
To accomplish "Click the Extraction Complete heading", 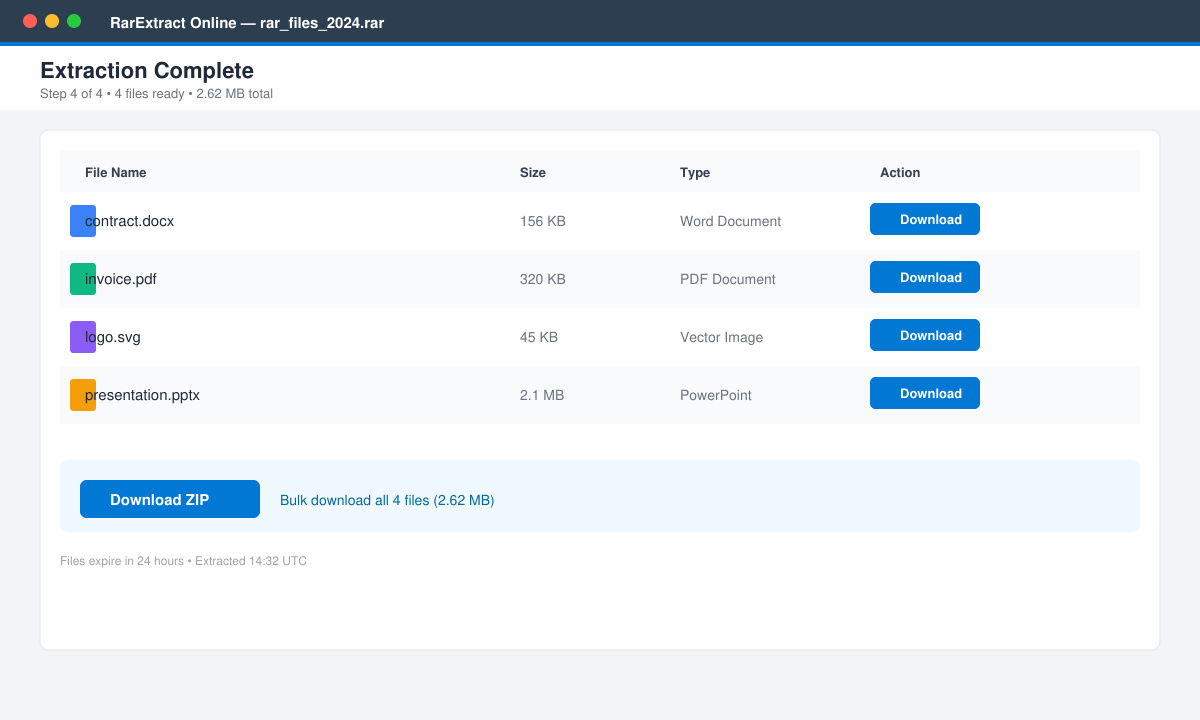I will click(x=147, y=71).
